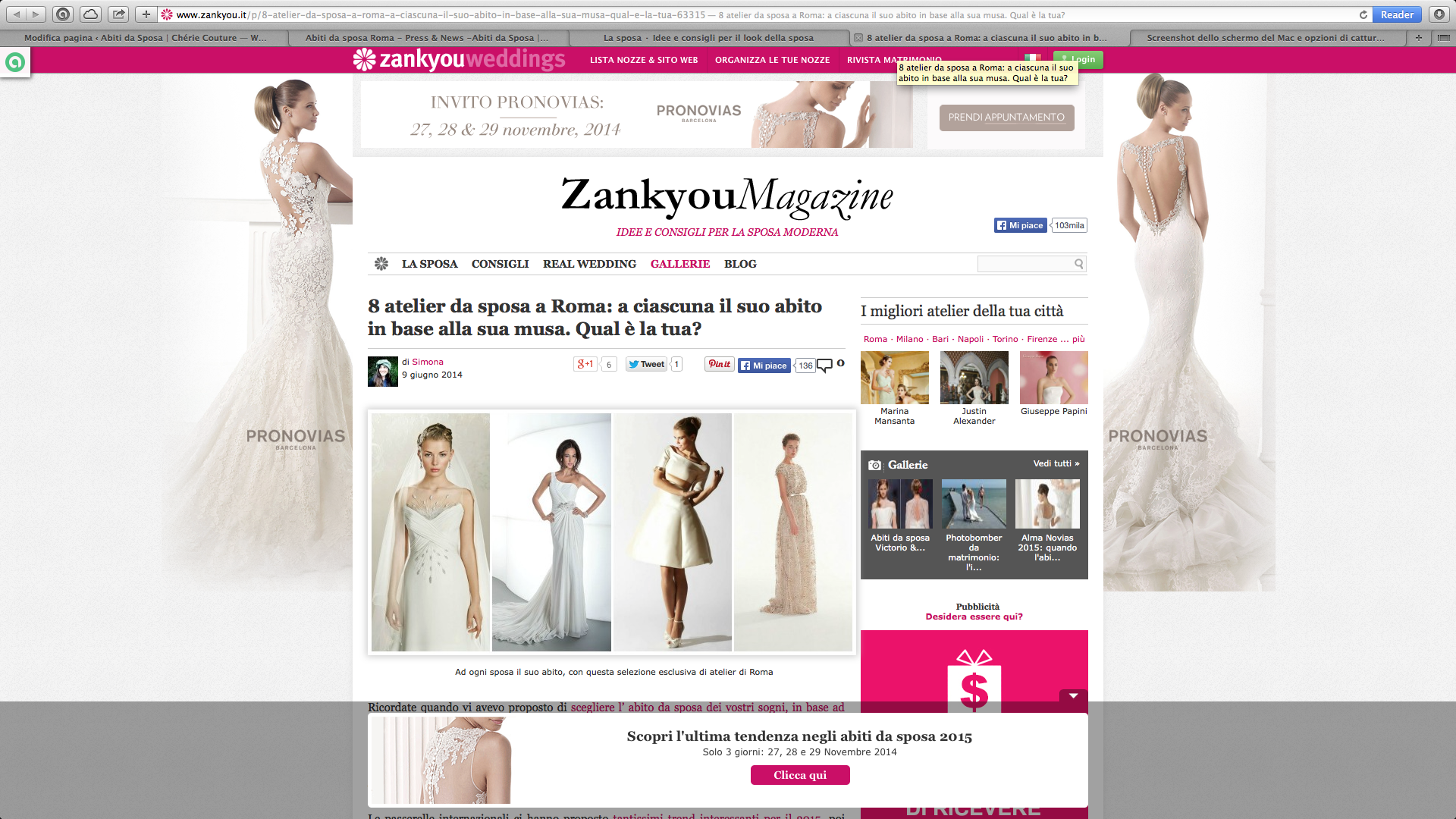Click the Tweet button
The height and width of the screenshot is (819, 1456).
pyautogui.click(x=646, y=364)
